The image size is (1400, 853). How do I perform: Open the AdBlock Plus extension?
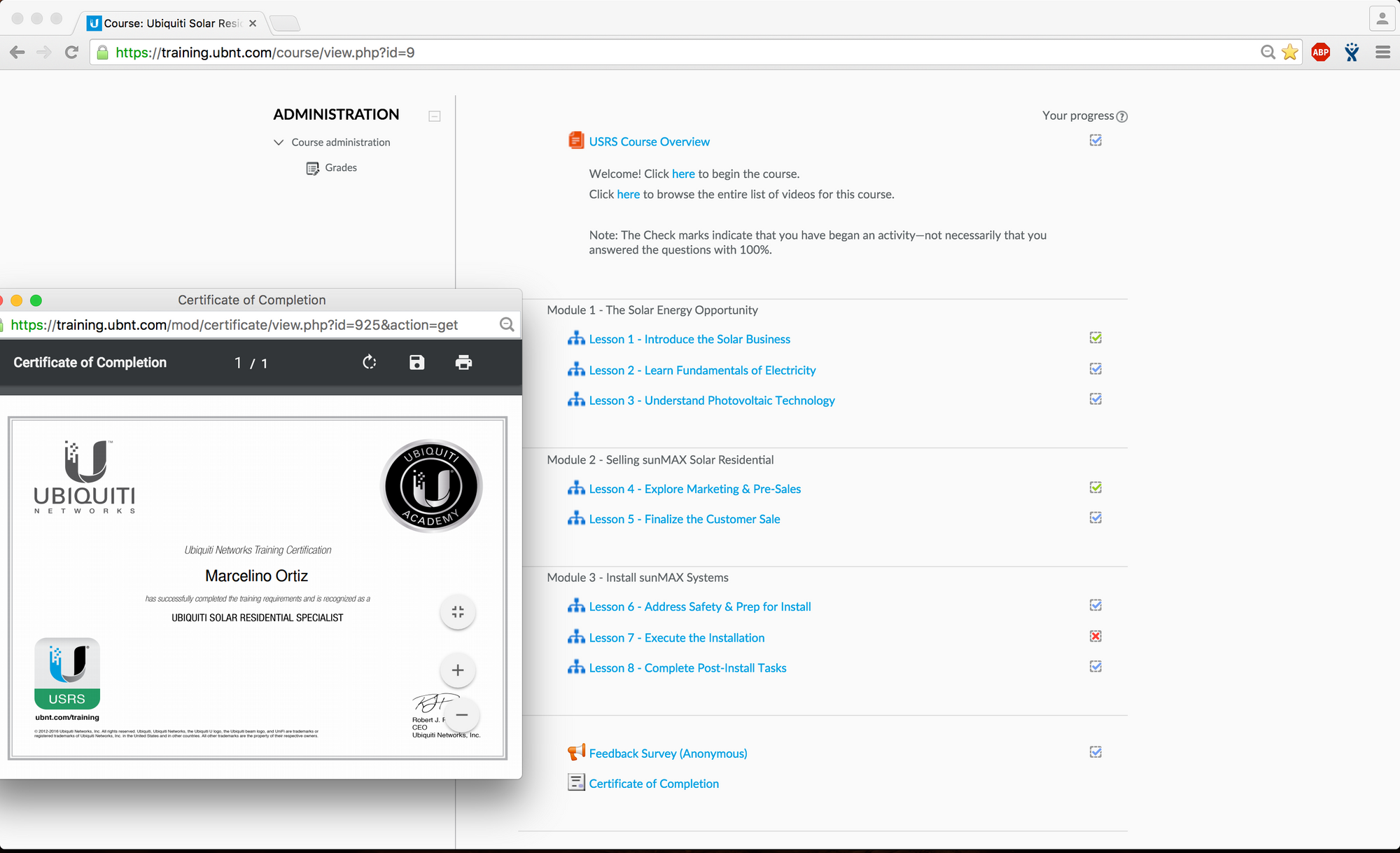(1321, 53)
